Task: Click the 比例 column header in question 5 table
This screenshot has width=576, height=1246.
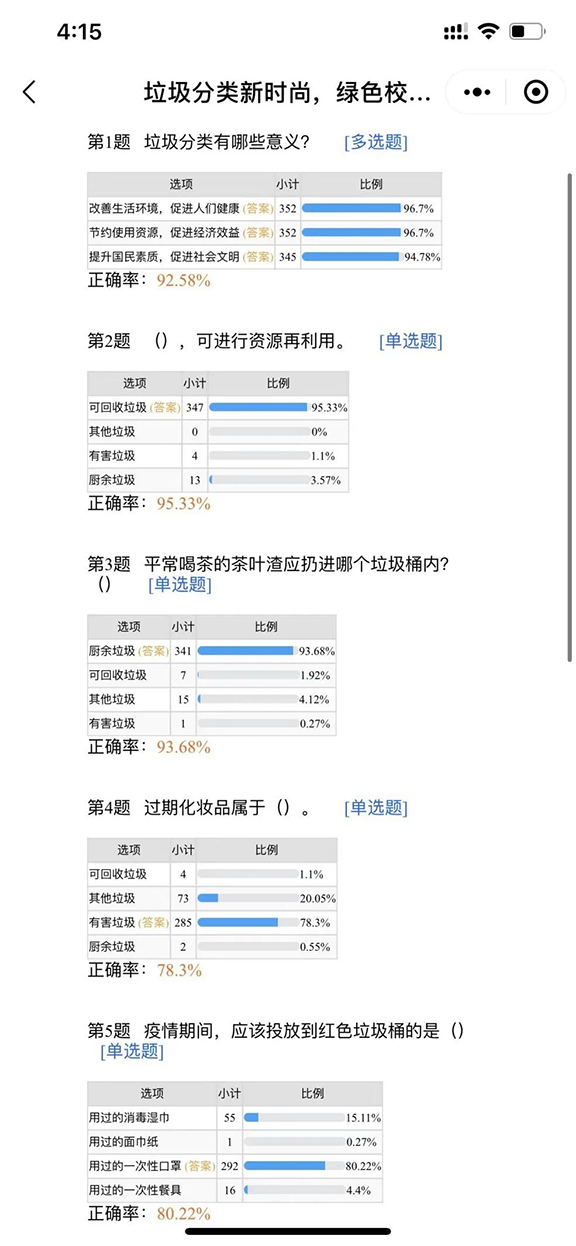Action: pos(311,1094)
